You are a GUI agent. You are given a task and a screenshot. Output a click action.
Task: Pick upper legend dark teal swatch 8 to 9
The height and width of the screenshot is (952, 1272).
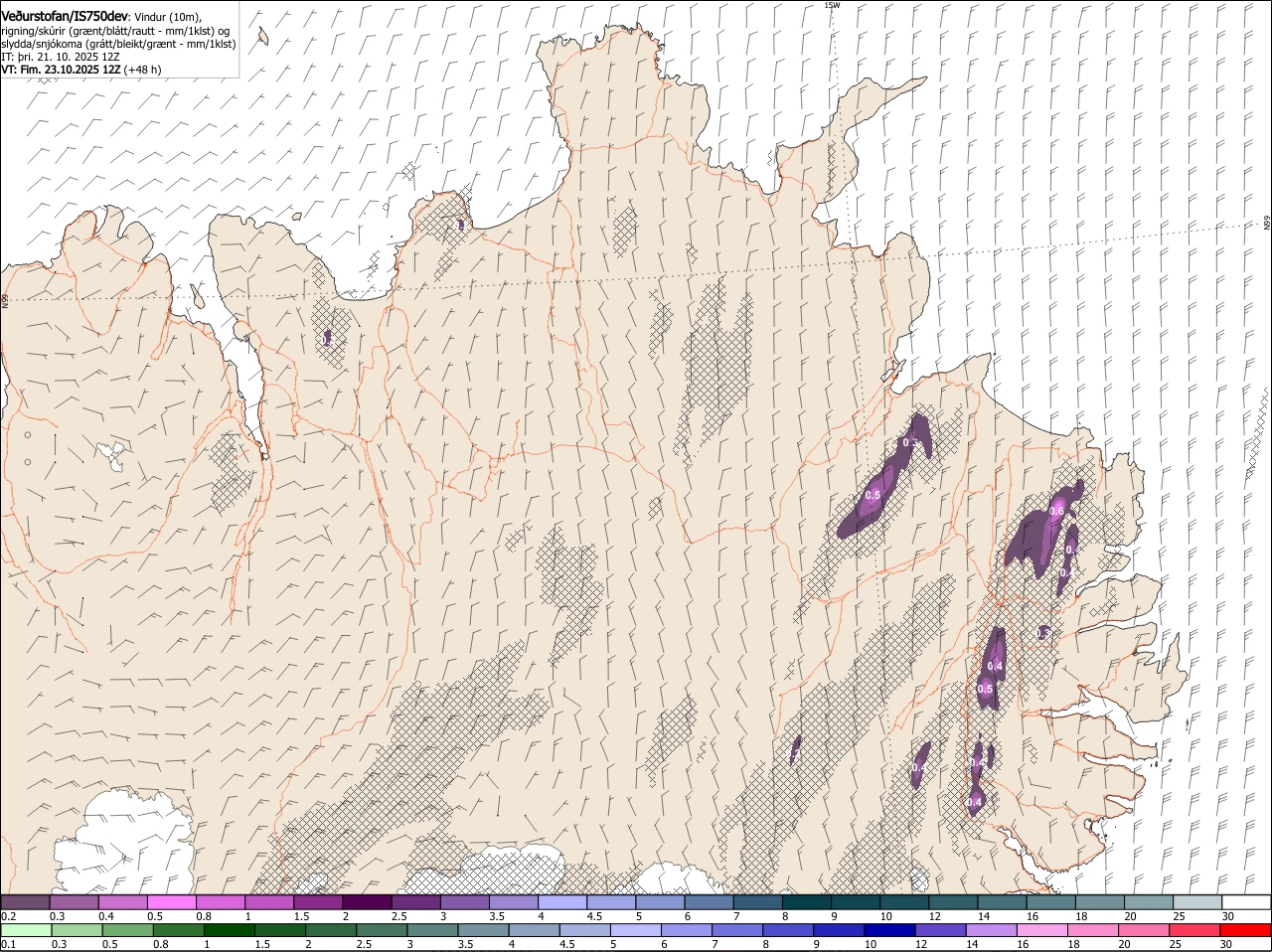806,902
